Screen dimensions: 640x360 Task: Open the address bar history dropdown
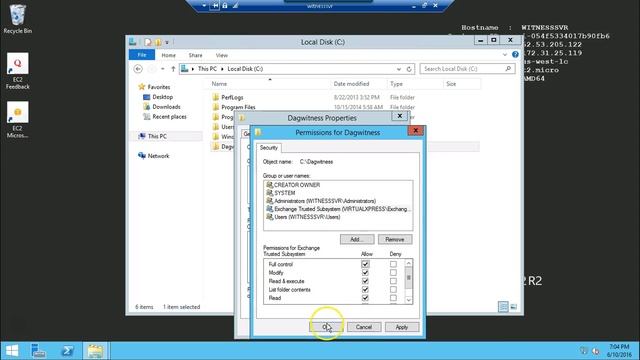pos(399,69)
